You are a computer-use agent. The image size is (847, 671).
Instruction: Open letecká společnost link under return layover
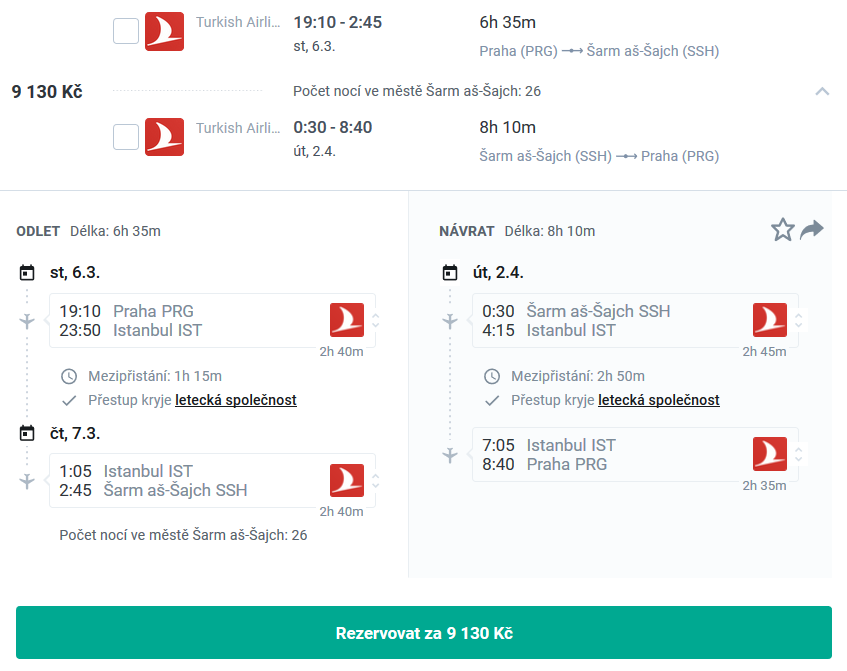658,400
